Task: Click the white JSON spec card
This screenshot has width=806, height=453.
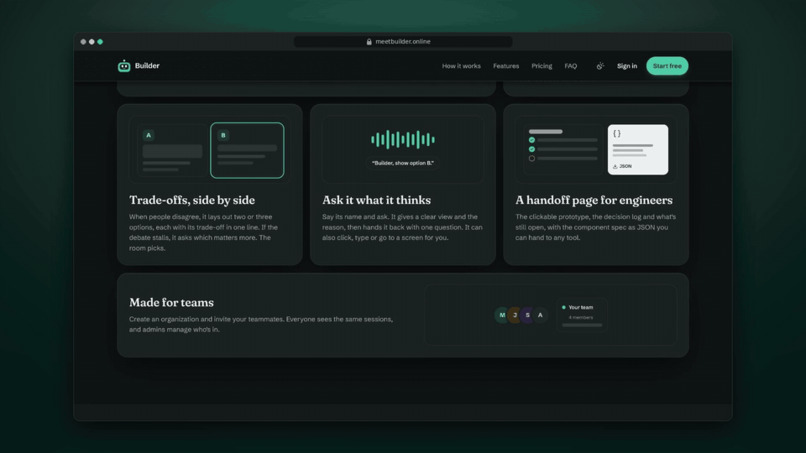Action: pos(638,150)
